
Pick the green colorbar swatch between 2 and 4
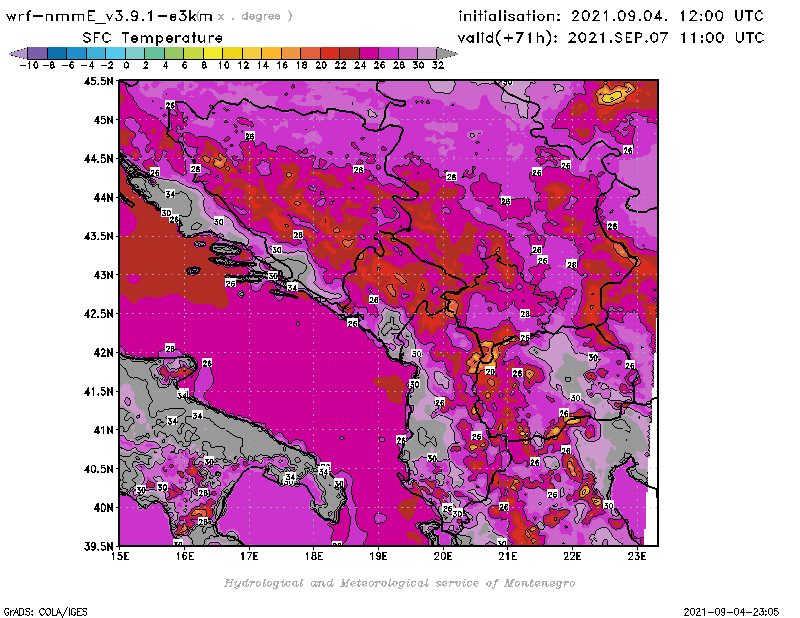155,53
